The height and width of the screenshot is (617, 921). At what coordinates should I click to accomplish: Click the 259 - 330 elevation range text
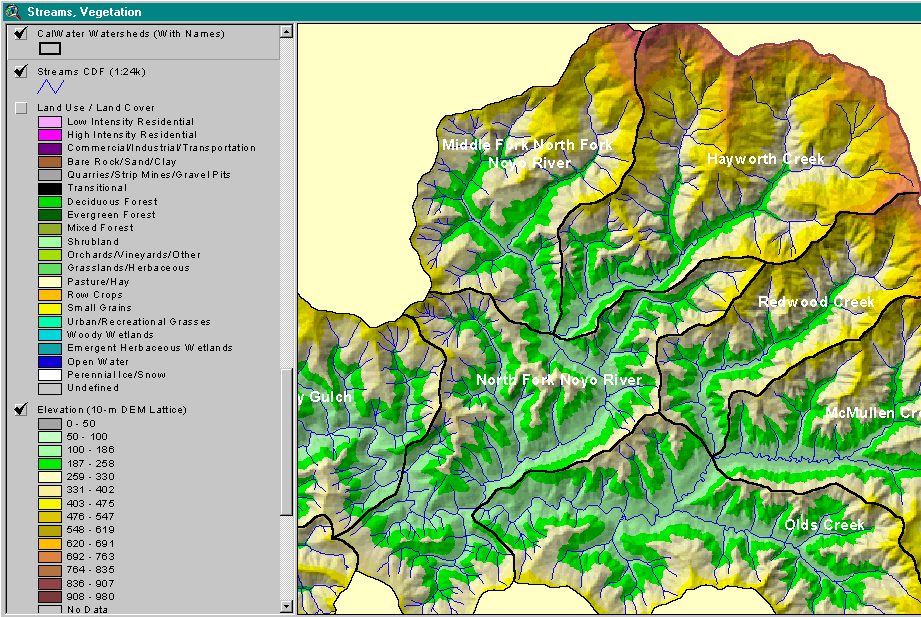pos(90,477)
